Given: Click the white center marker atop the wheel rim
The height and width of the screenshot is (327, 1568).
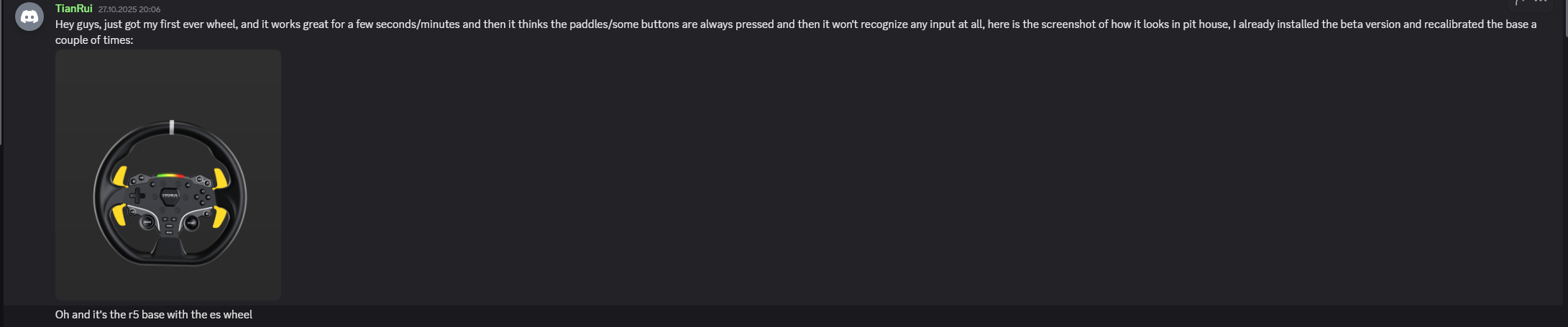Looking at the screenshot, I should click(171, 127).
